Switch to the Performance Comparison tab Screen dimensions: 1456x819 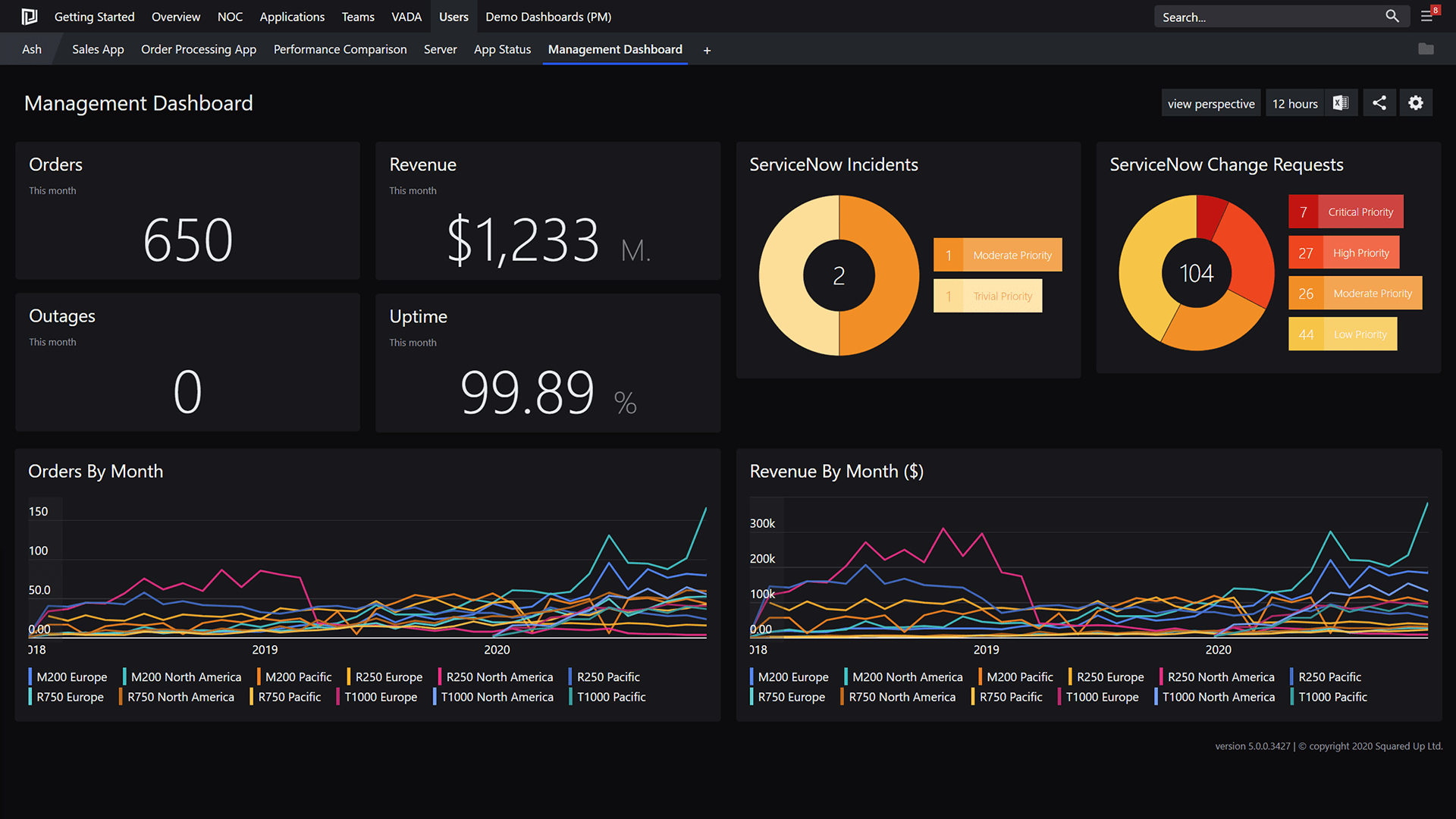pyautogui.click(x=340, y=49)
